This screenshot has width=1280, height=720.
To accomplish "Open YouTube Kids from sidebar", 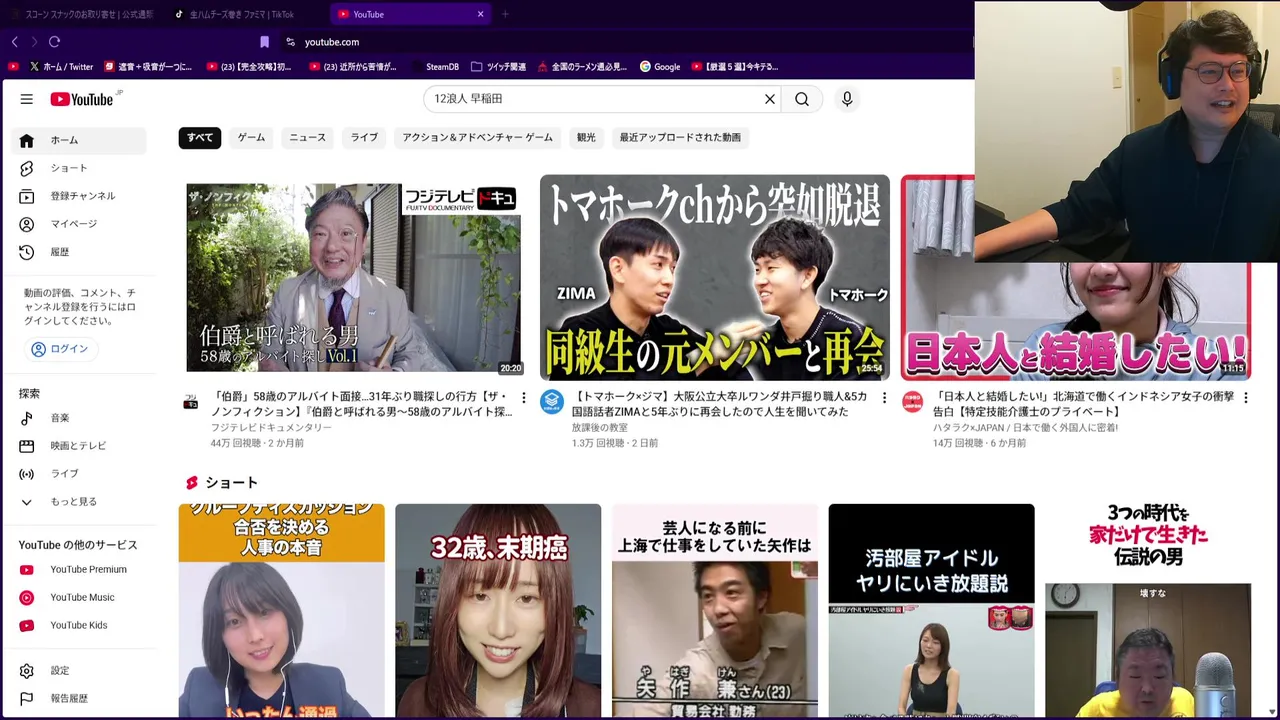I will tap(78, 626).
